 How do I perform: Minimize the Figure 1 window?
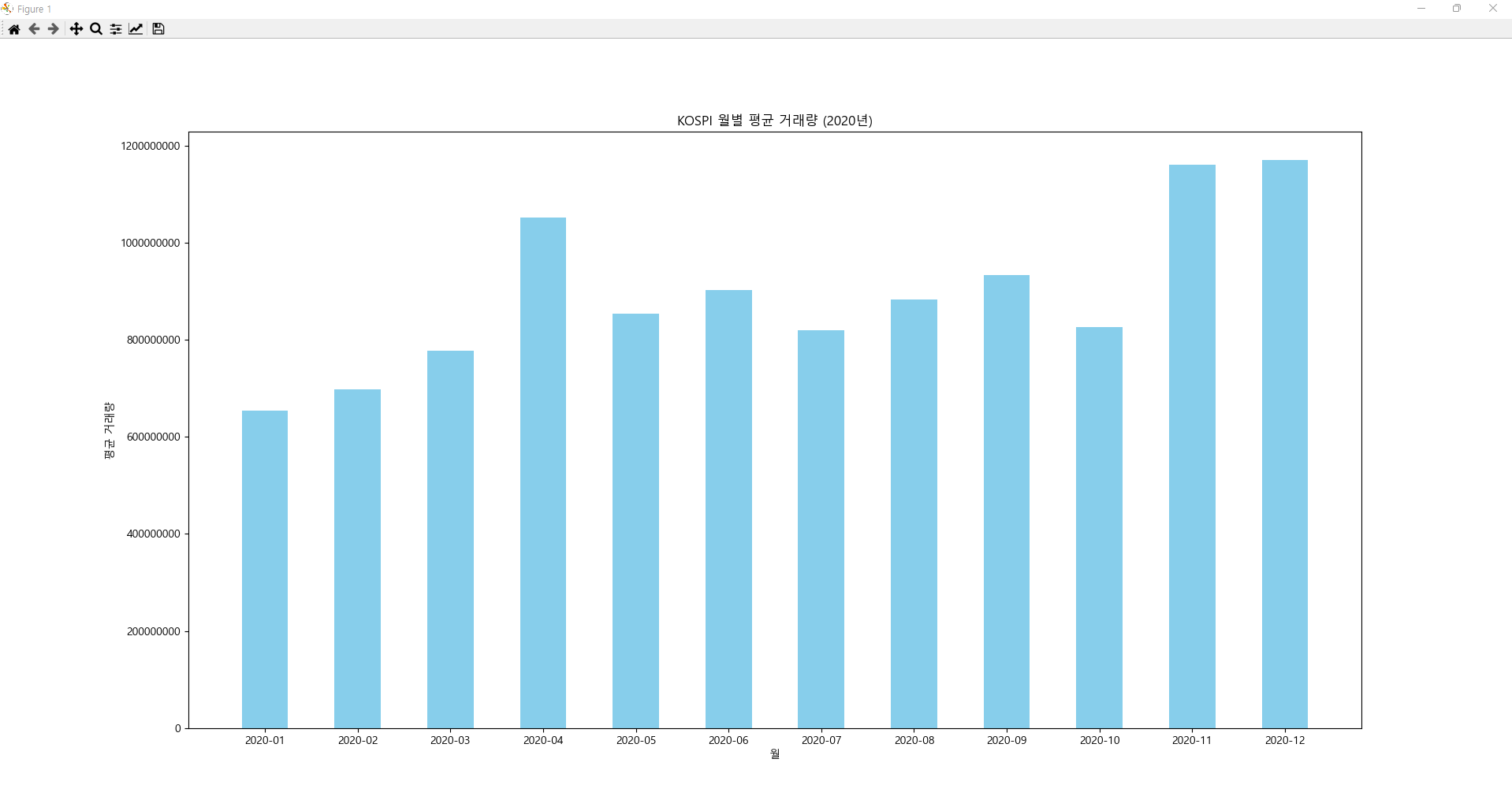click(1421, 9)
